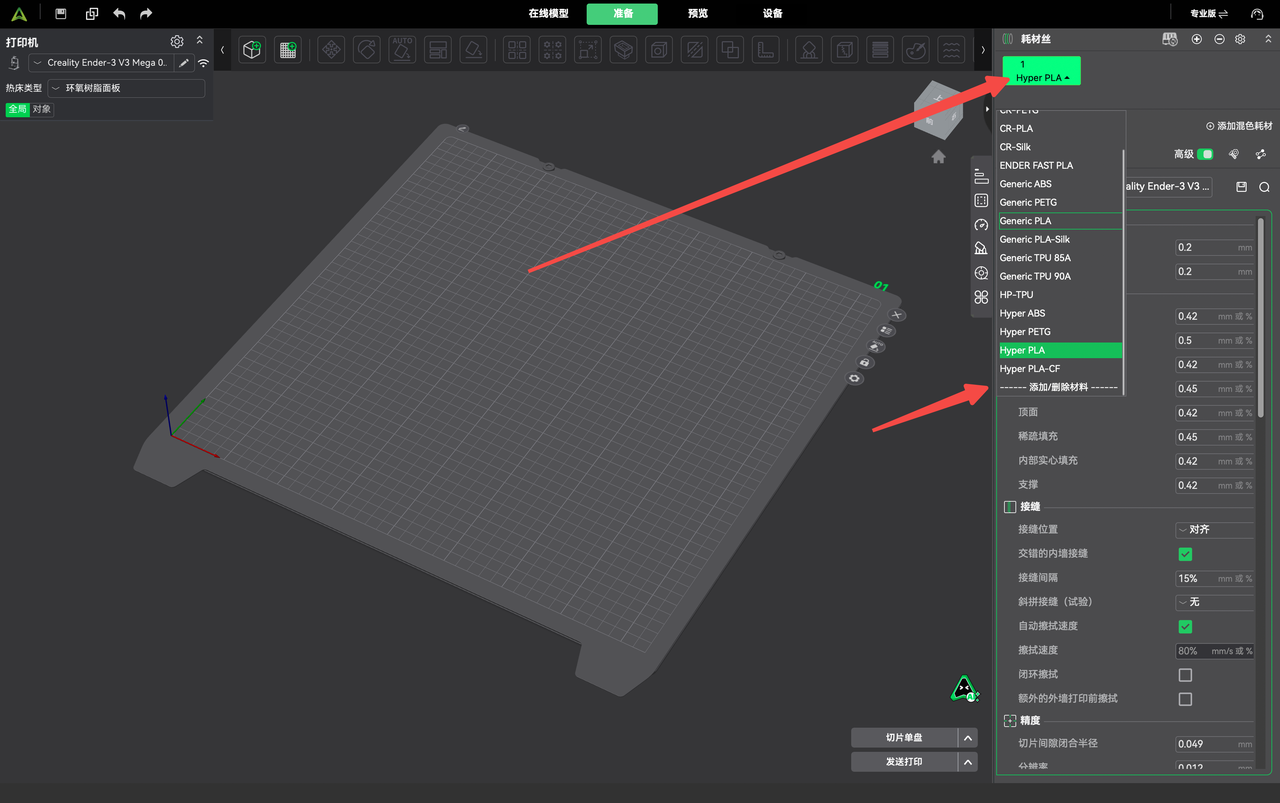Remove a filament with minus icon
Screen dimensions: 1280x803
click(1219, 39)
